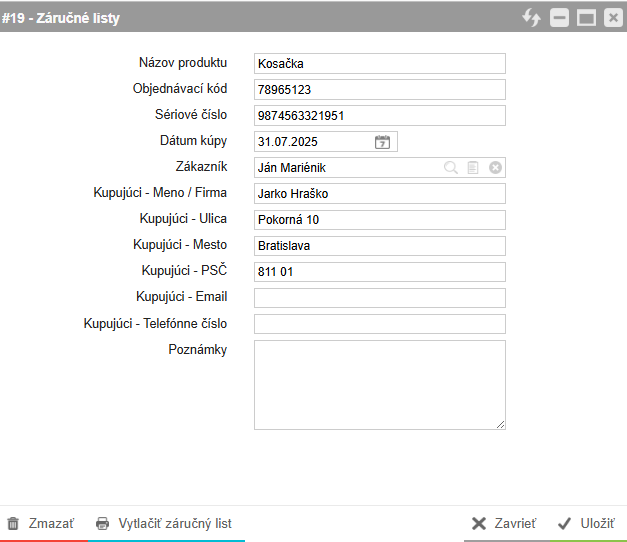Viewport: 627px width, 542px height.
Task: Click the Zavrieť button
Action: [x=504, y=523]
